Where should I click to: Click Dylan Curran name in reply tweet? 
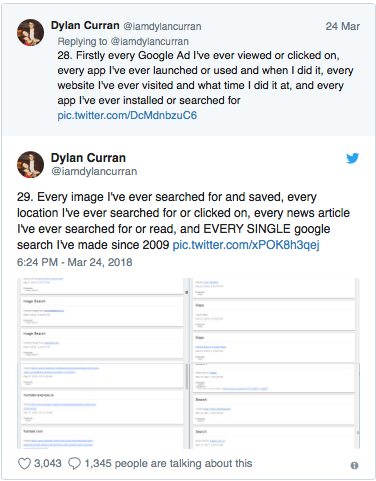pos(85,26)
